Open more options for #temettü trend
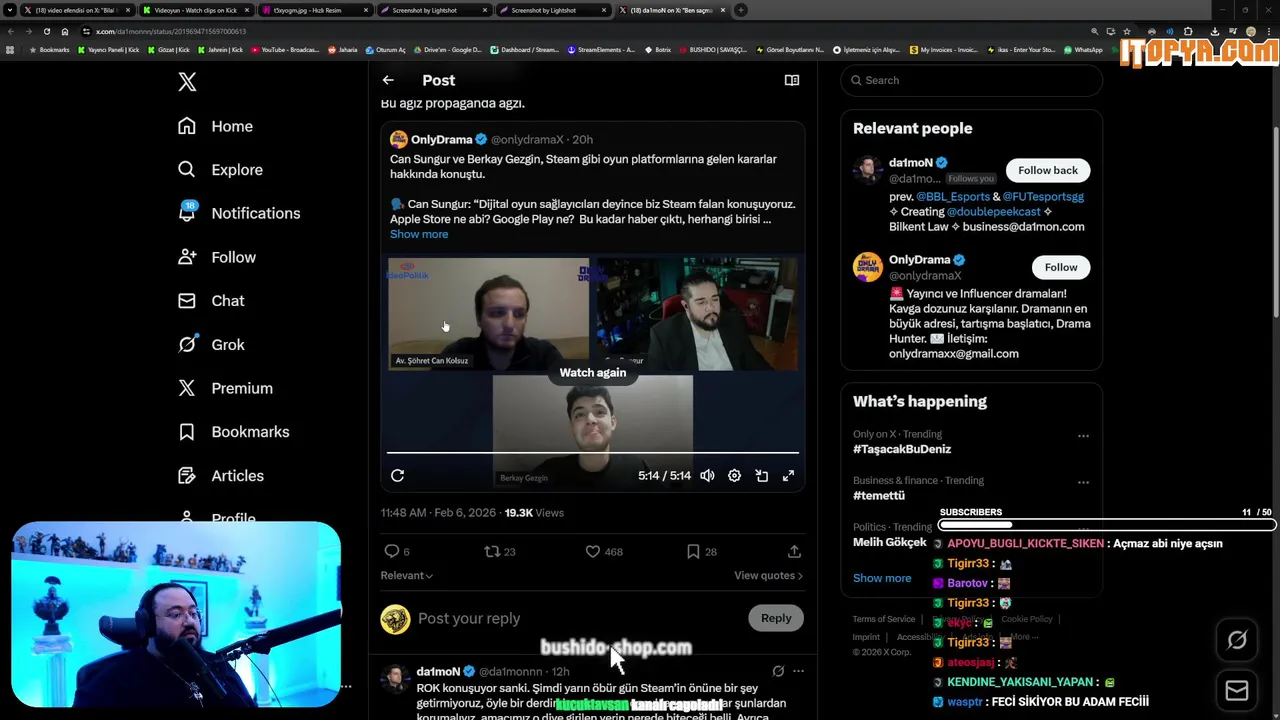Screen dimensions: 1280x720 click(1083, 482)
